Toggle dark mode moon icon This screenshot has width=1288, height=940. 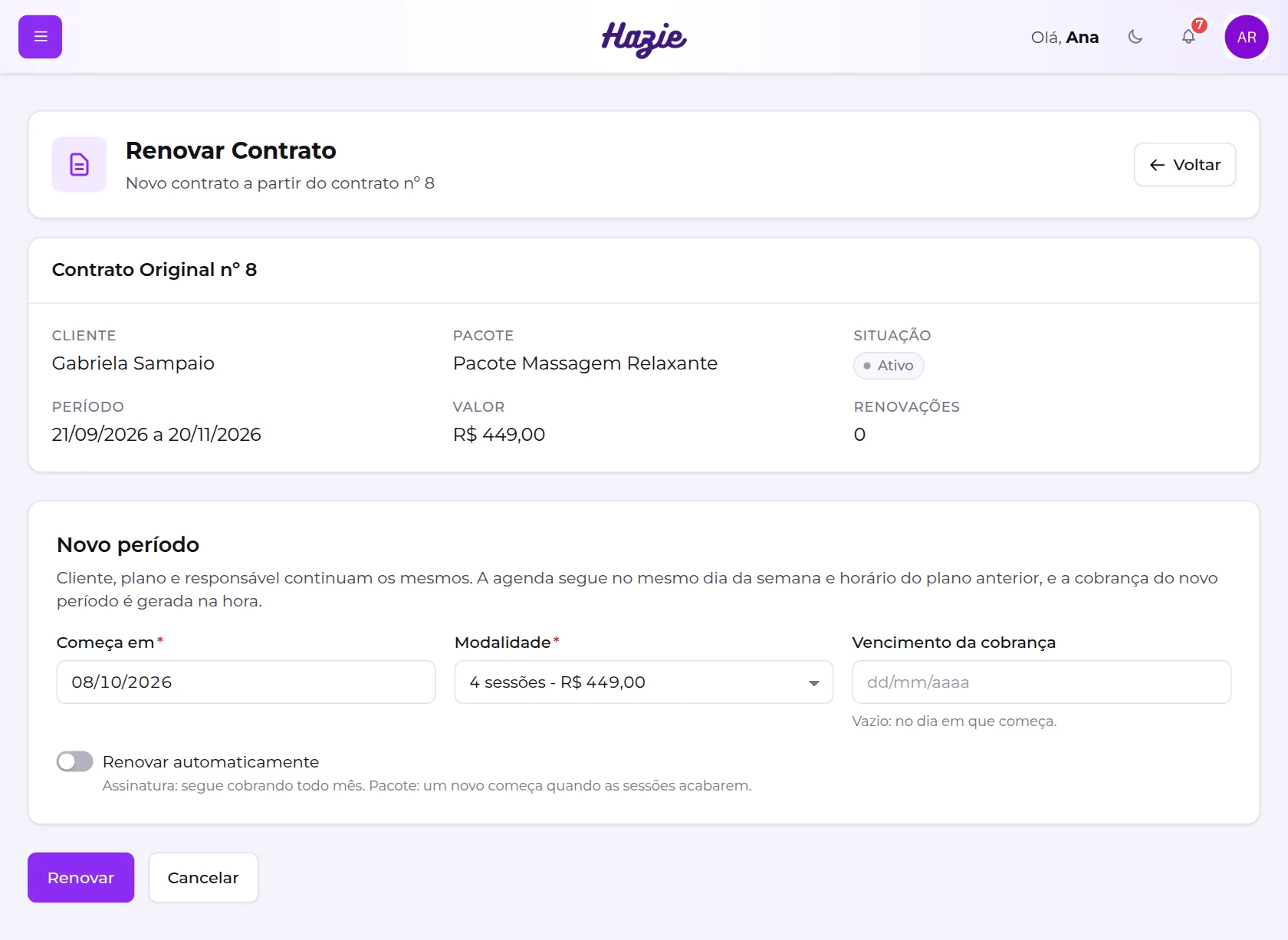tap(1135, 37)
